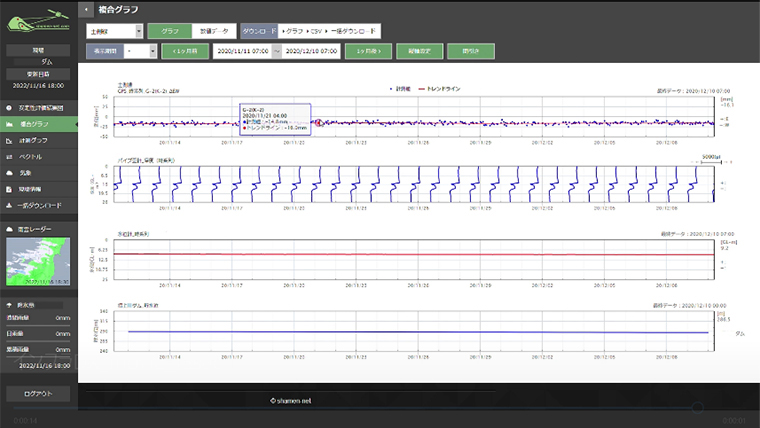The height and width of the screenshot is (428, 760).
Task: Go forward one month with 1ヶ月後> button
Action: [x=368, y=51]
